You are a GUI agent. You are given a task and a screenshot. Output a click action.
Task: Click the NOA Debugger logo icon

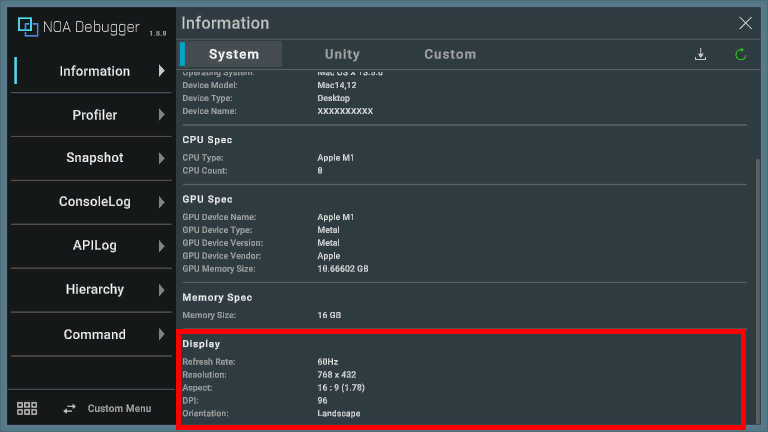point(28,26)
